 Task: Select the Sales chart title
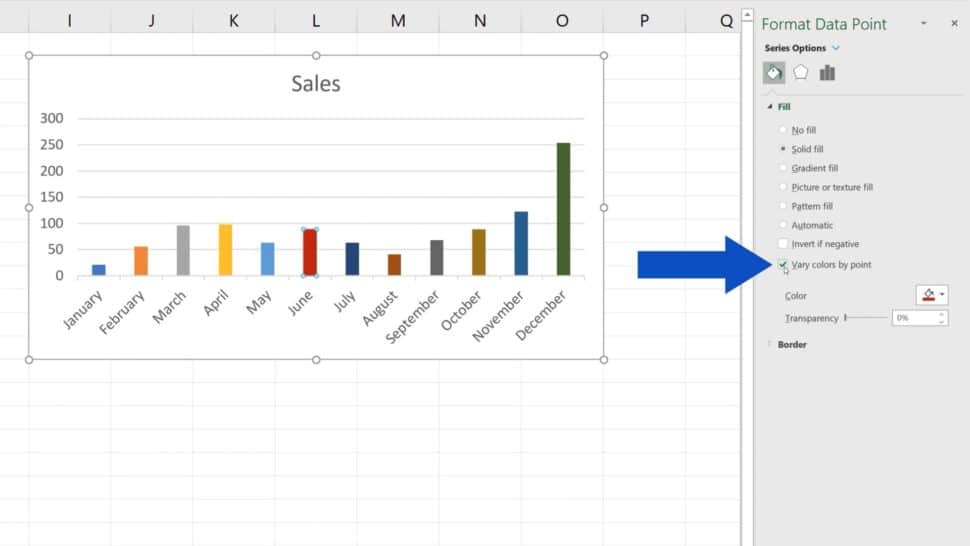[x=316, y=84]
